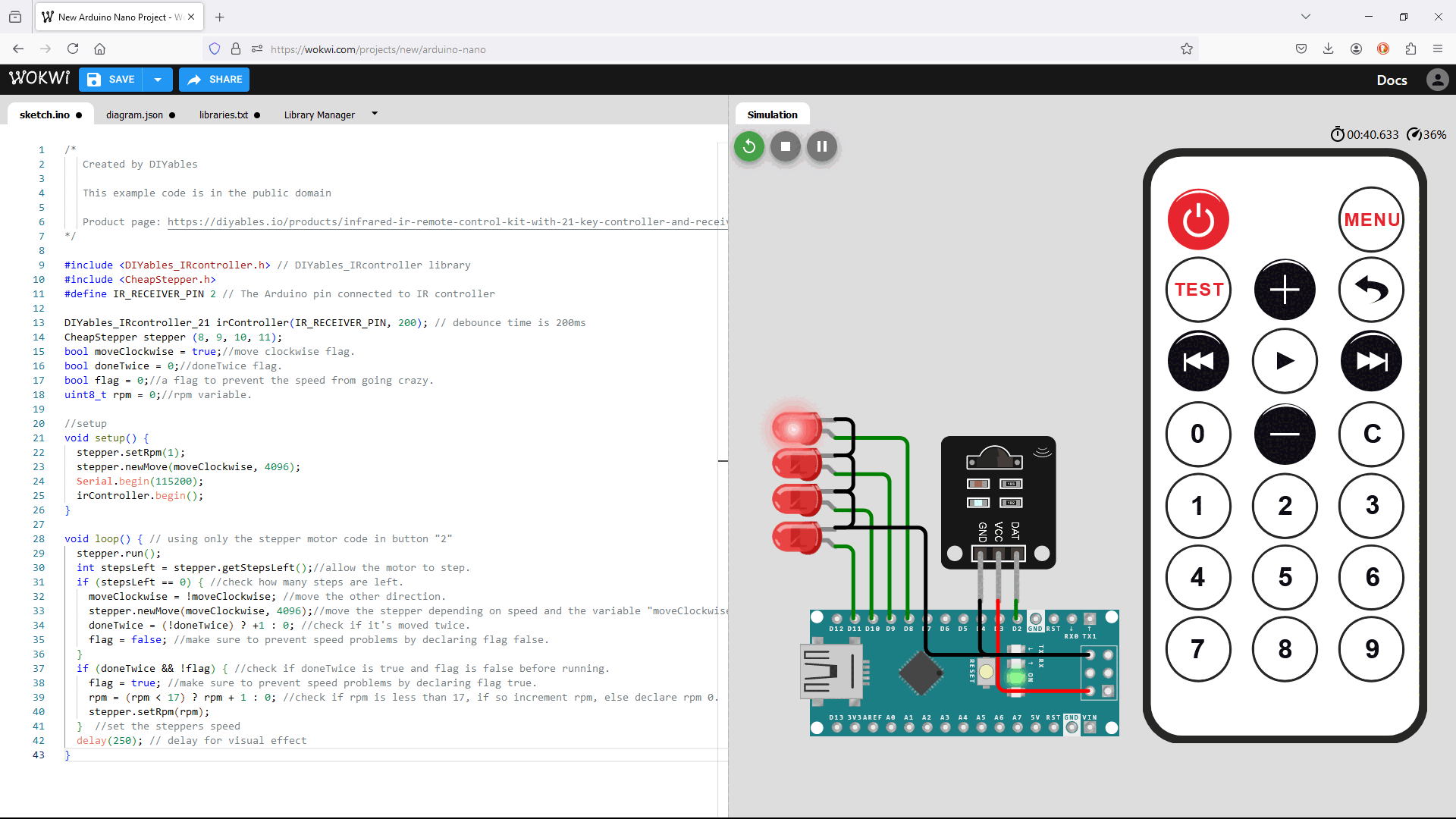Bookmark the page with the star icon
The width and height of the screenshot is (1456, 819).
pos(1186,49)
